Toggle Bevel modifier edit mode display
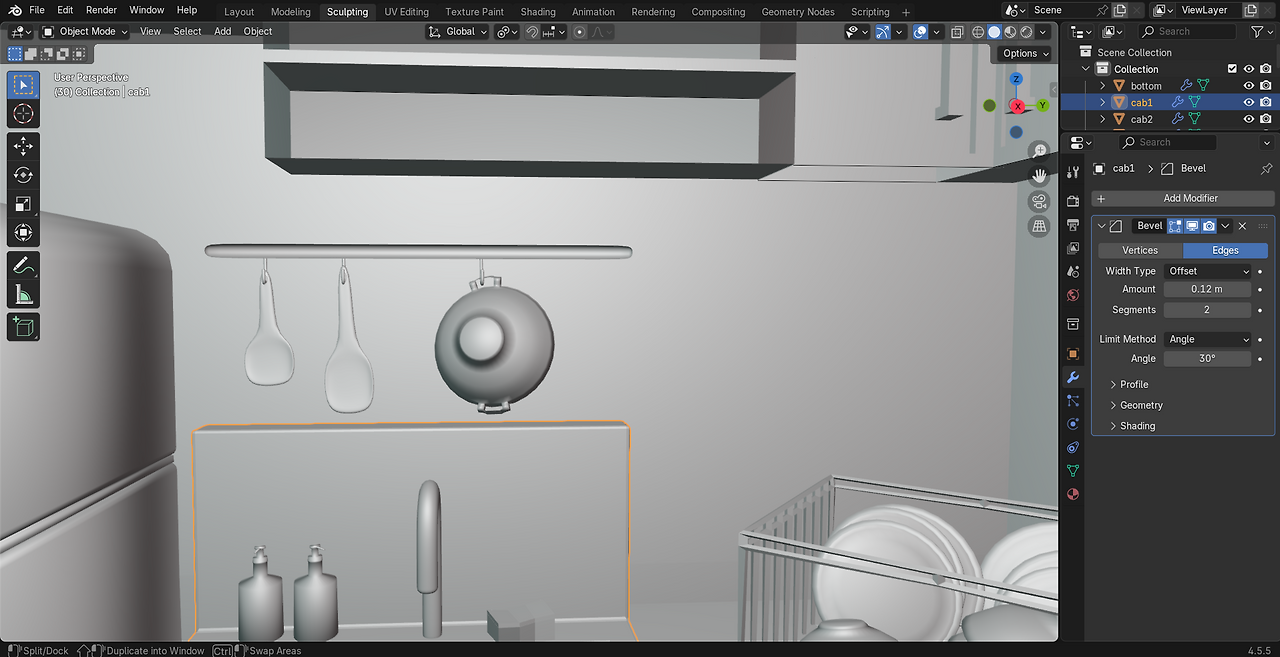 [1175, 226]
